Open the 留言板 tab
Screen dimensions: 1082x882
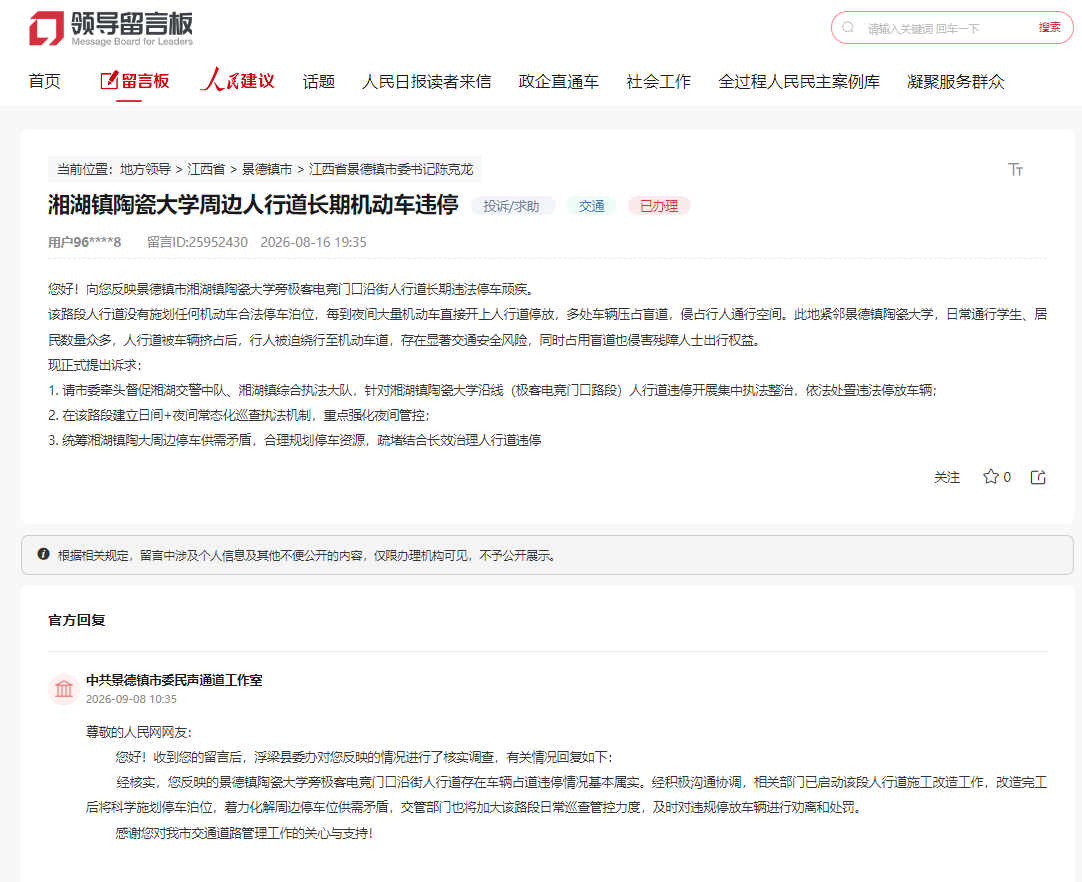(x=135, y=81)
